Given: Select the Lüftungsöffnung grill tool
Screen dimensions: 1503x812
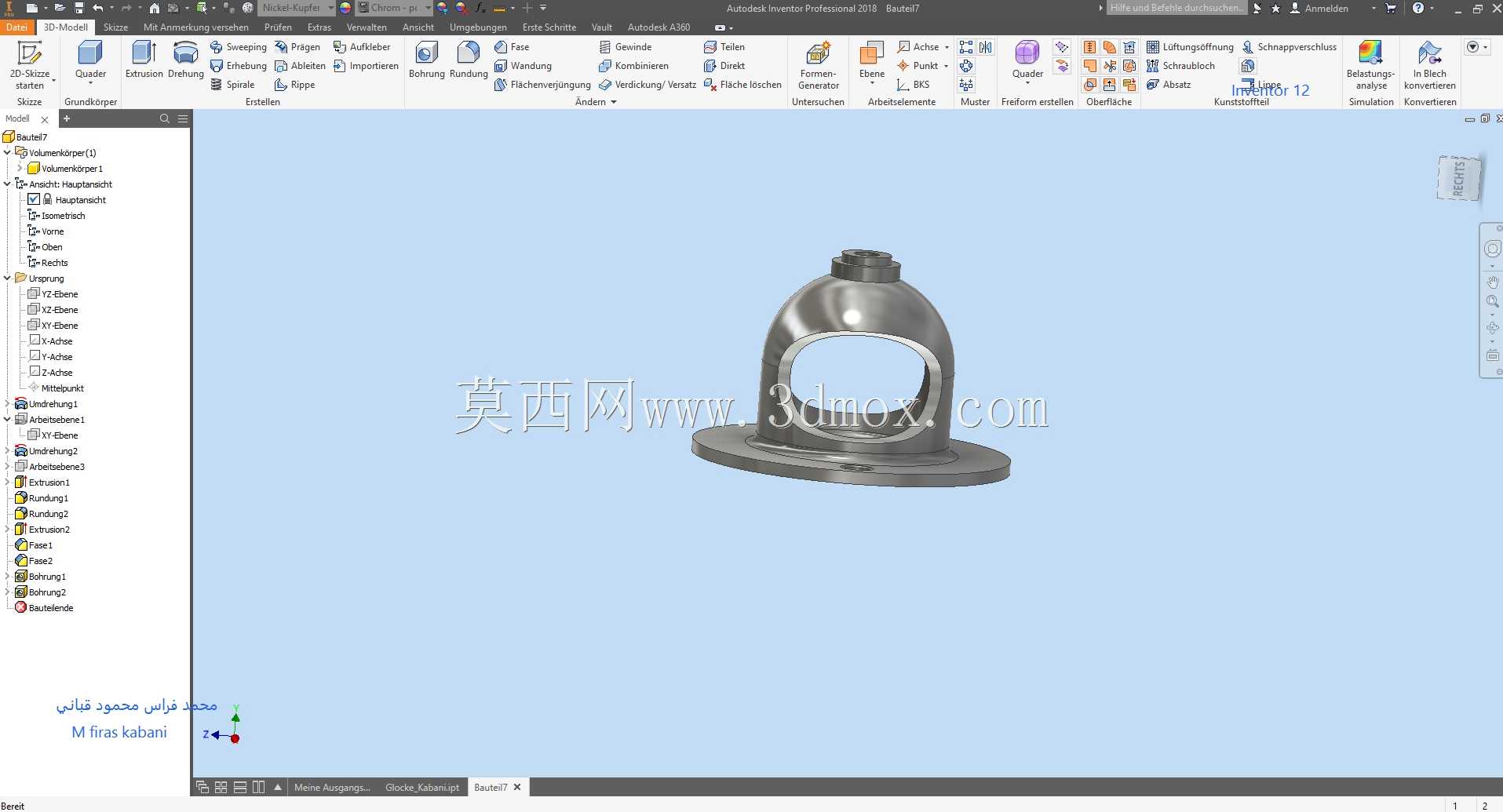Looking at the screenshot, I should click(x=1190, y=47).
